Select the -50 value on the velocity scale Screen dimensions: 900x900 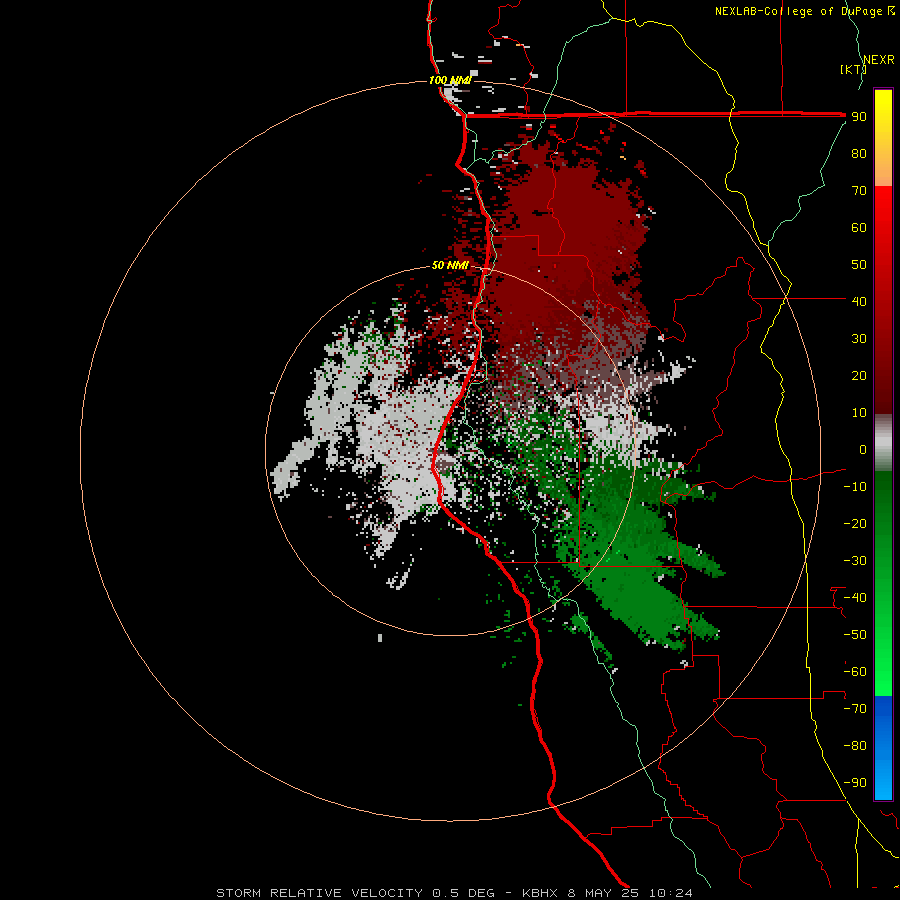tap(855, 634)
